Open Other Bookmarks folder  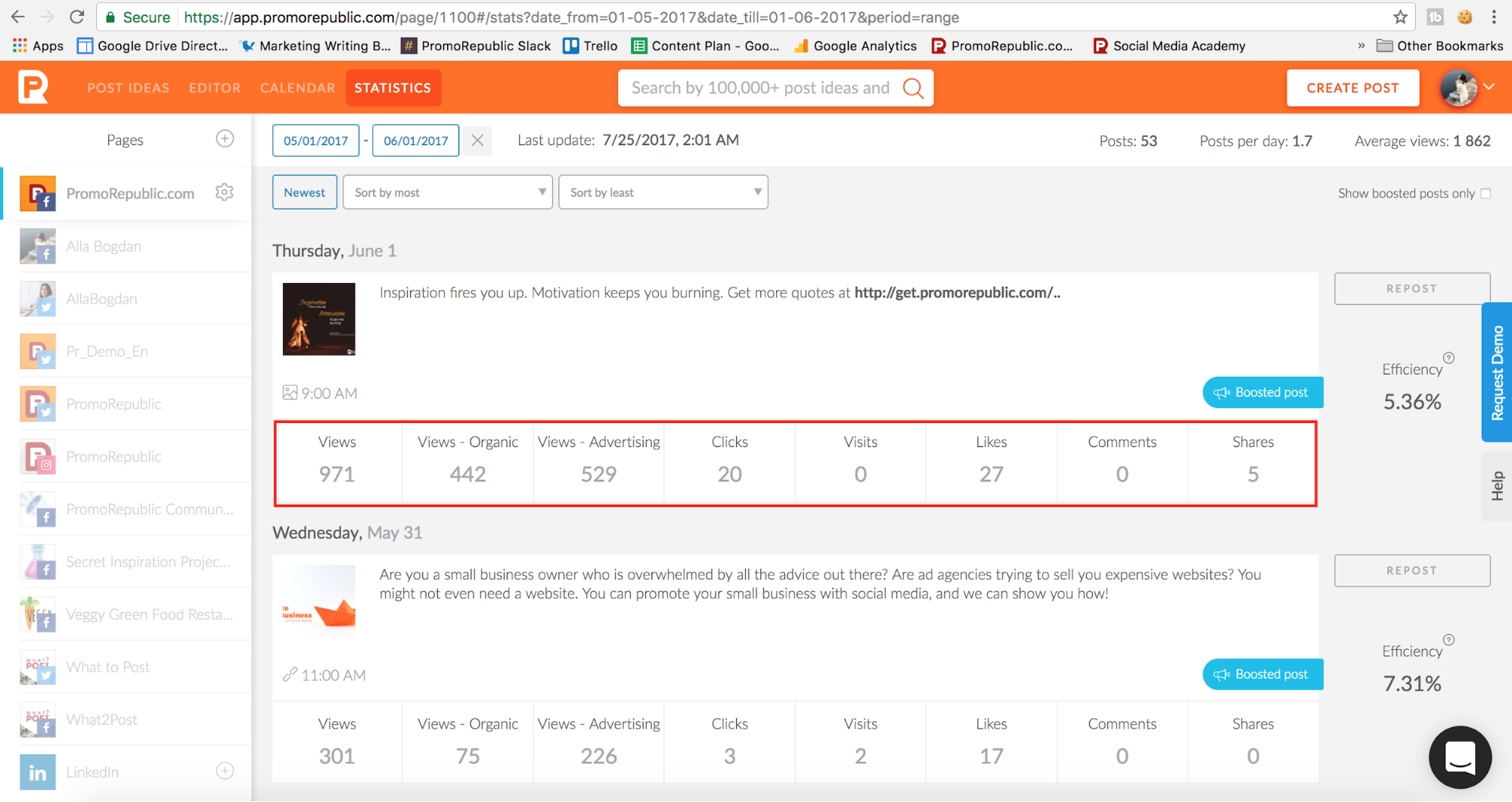pos(1439,45)
